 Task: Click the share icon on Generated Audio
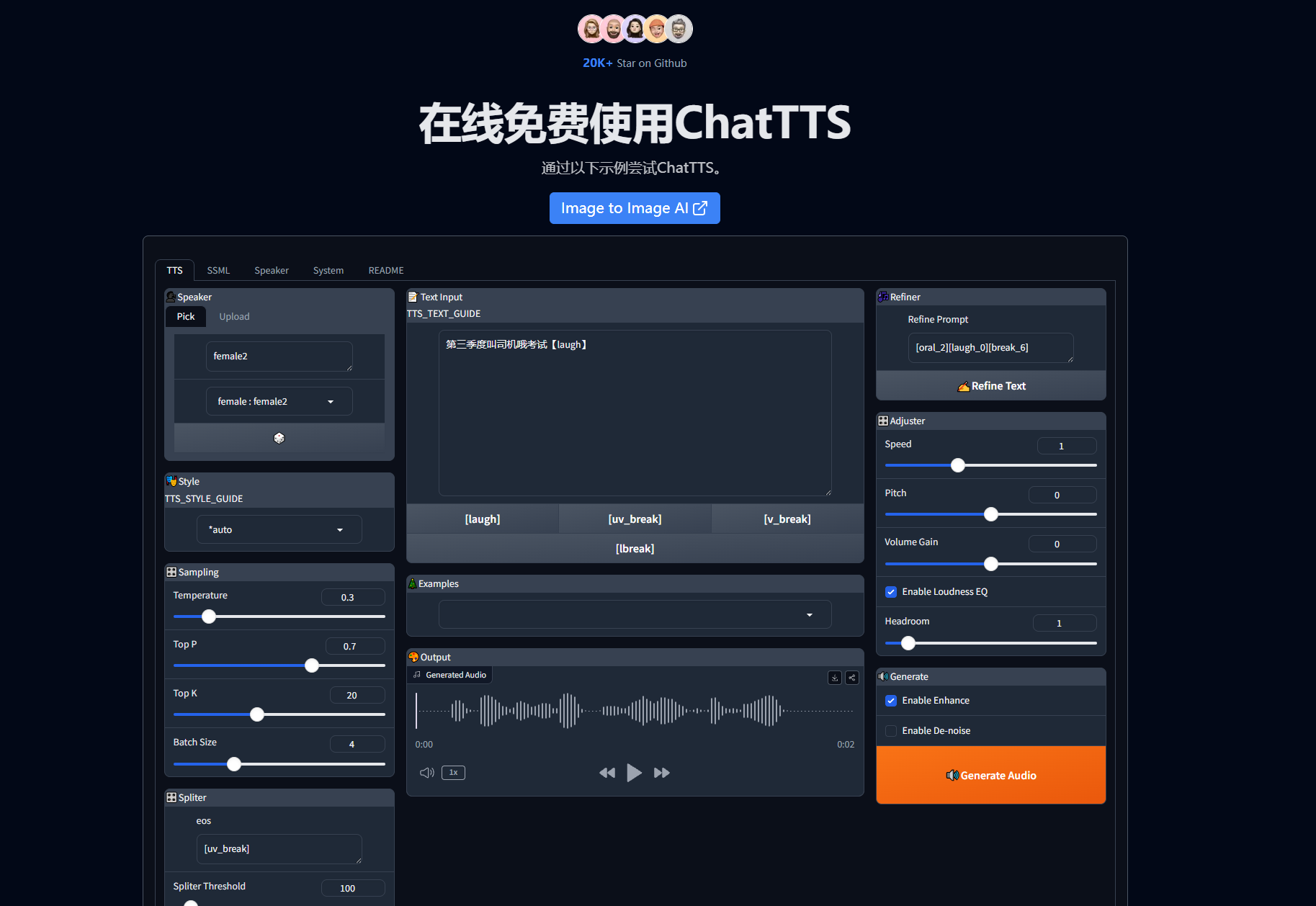point(852,678)
